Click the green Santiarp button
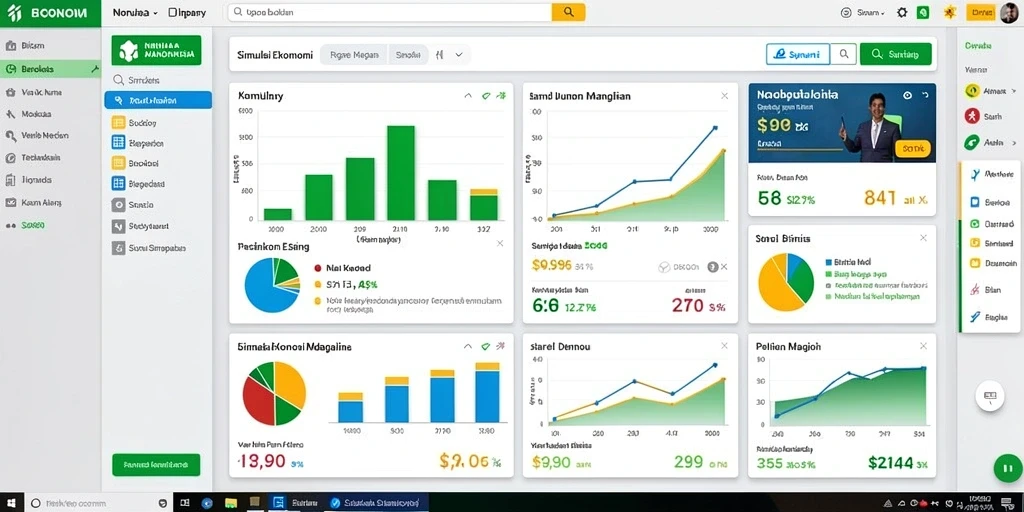Screen dimensions: 1024x512 pyautogui.click(x=895, y=54)
